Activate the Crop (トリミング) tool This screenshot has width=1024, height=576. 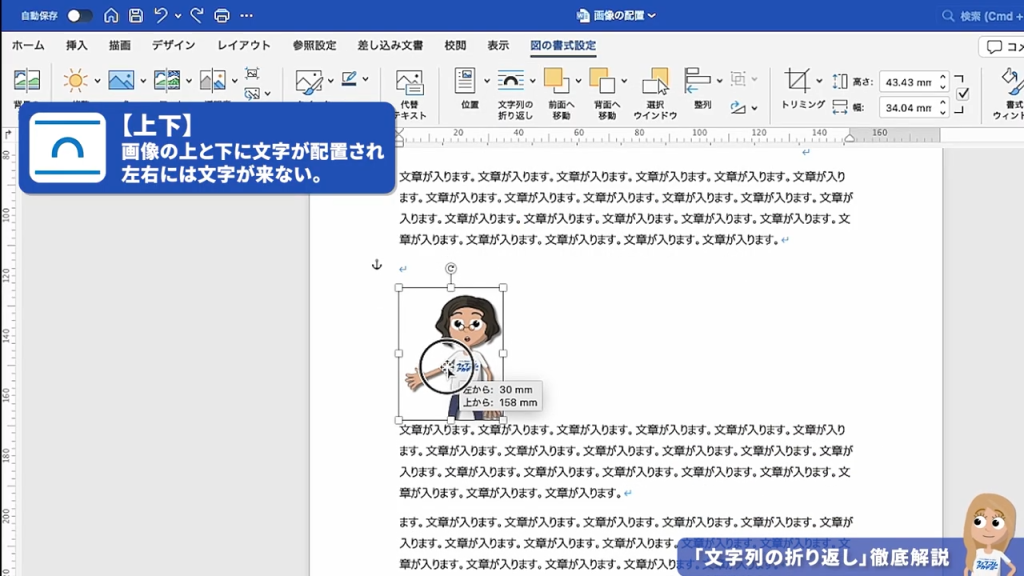[x=799, y=80]
